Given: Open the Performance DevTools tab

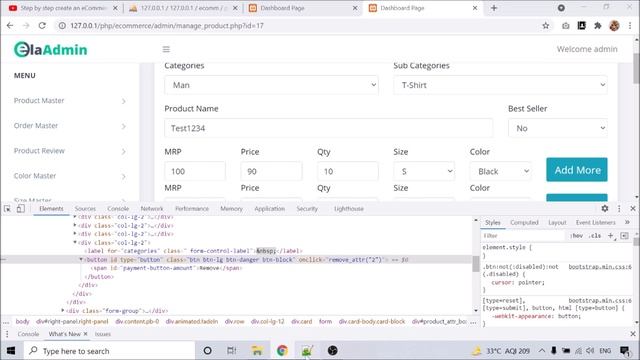Looking at the screenshot, I should click(192, 209).
